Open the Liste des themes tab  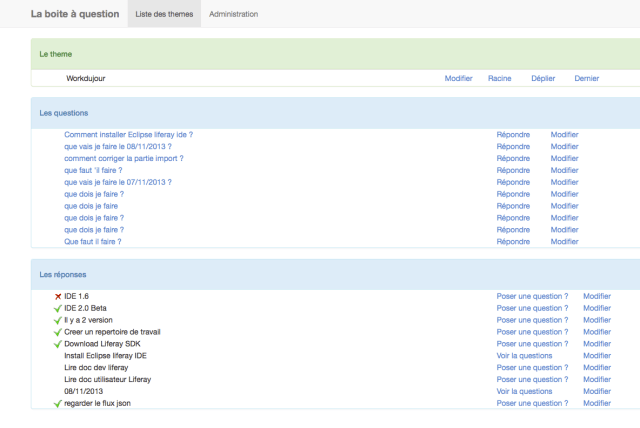164,14
